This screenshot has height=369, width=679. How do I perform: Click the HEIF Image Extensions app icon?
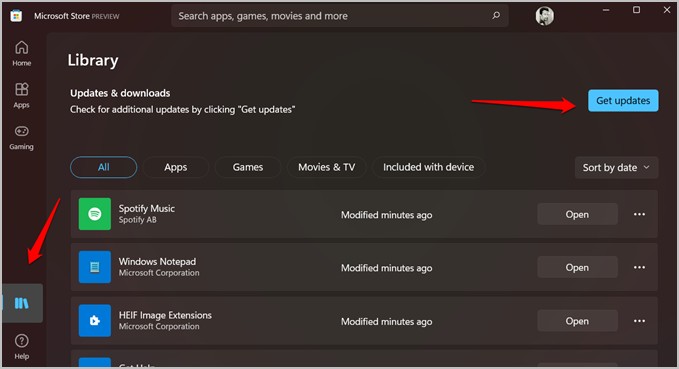[x=95, y=320]
